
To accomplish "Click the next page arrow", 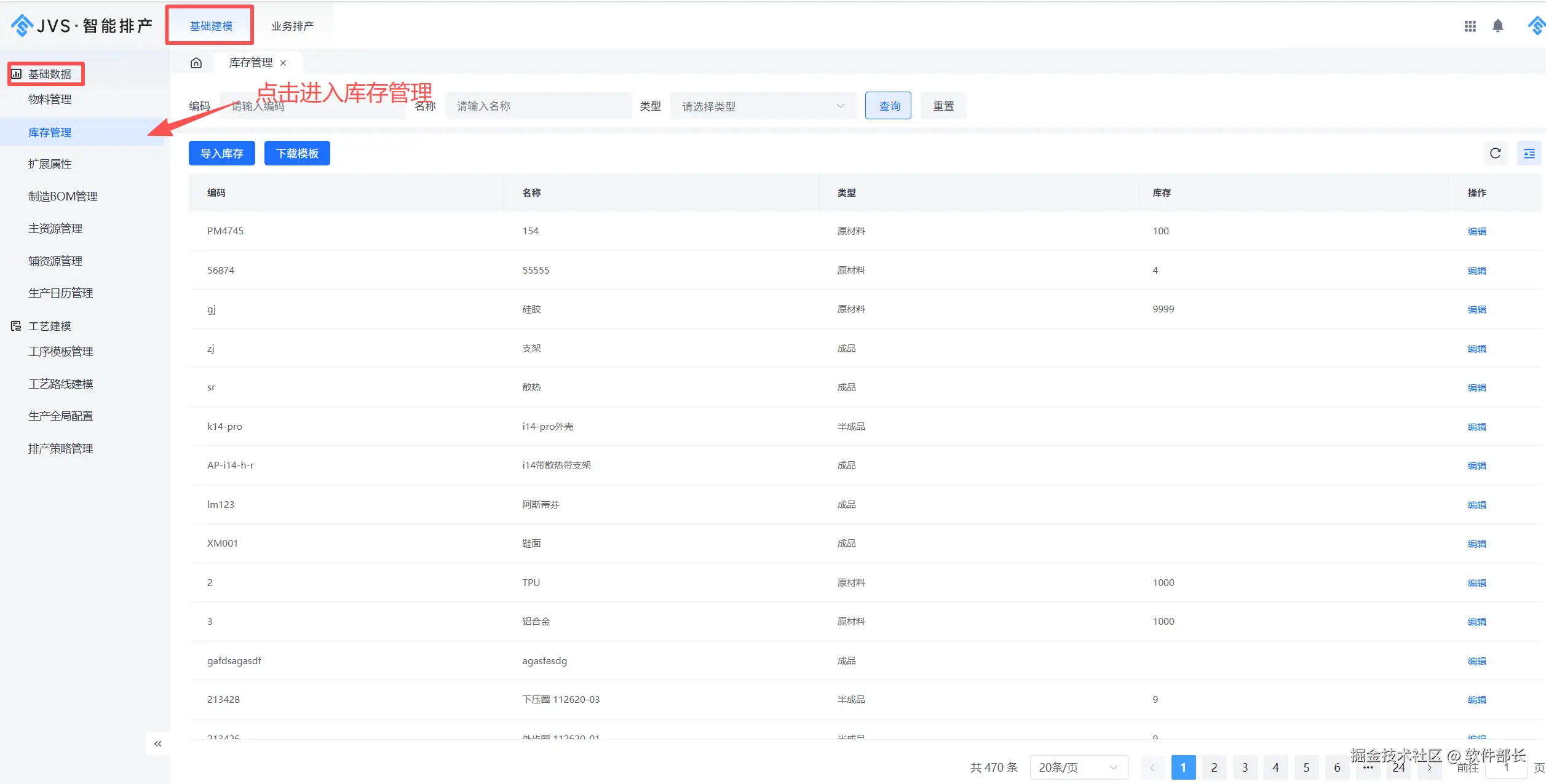I will pyautogui.click(x=1429, y=767).
